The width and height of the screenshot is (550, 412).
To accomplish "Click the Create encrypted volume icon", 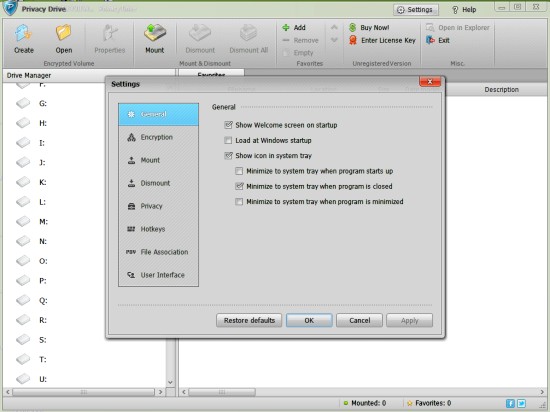I will click(x=24, y=34).
